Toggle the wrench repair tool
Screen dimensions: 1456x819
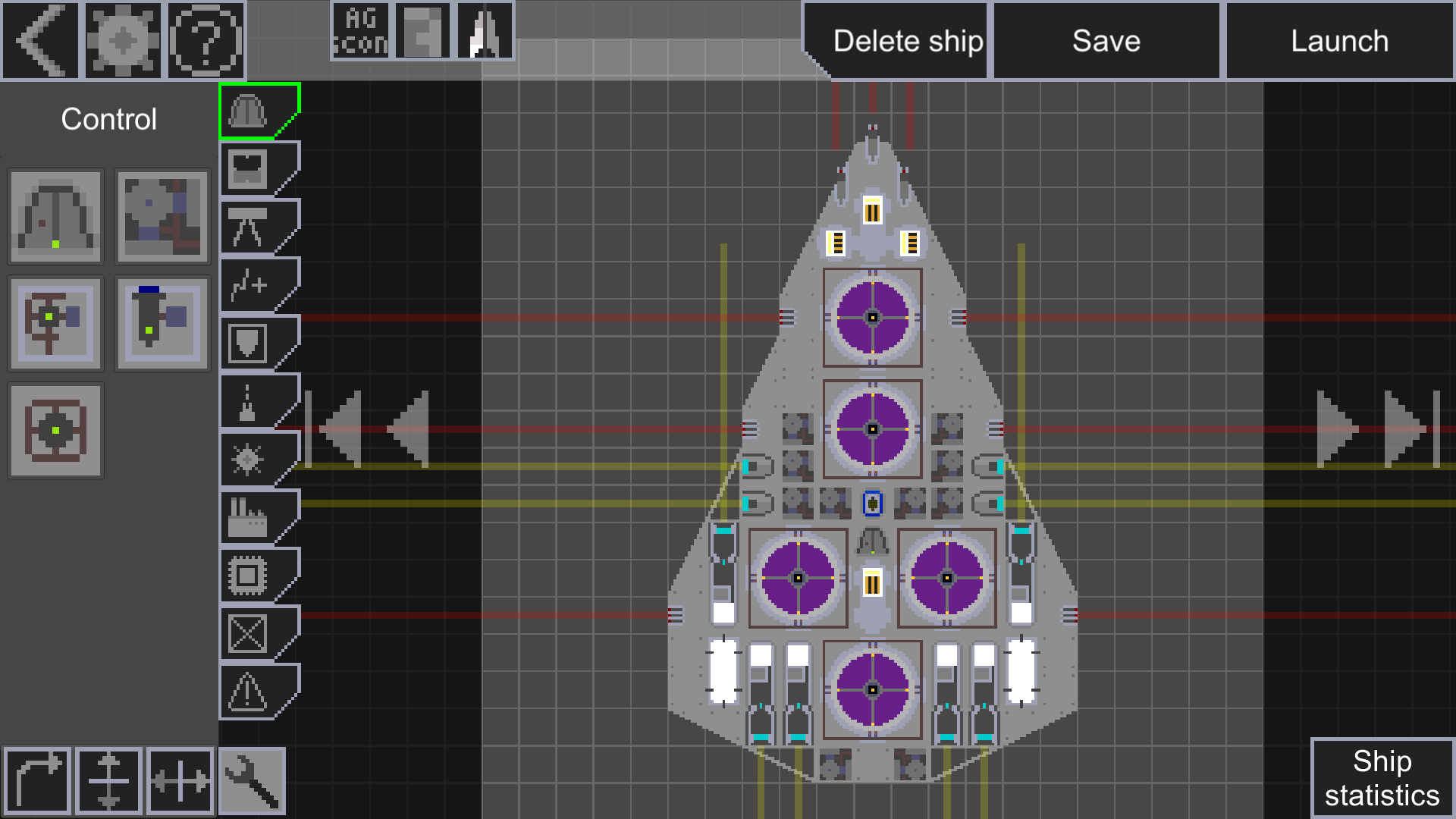pyautogui.click(x=252, y=781)
